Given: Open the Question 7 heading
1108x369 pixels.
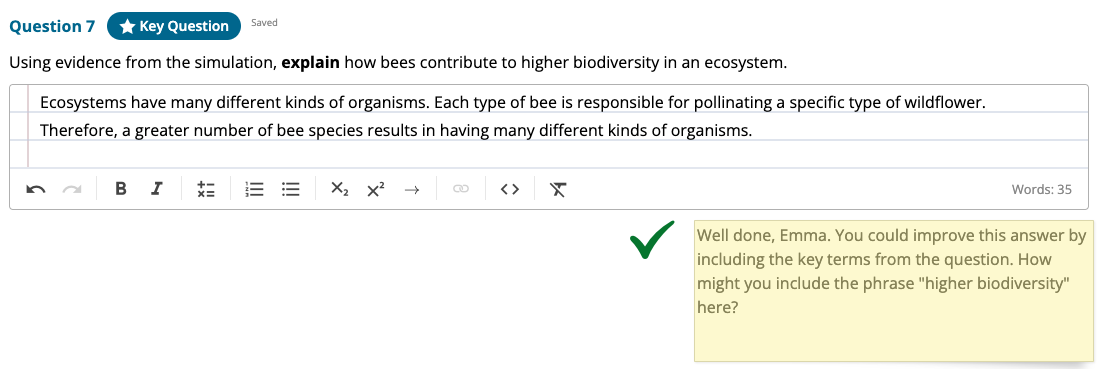Looking at the screenshot, I should pos(52,26).
